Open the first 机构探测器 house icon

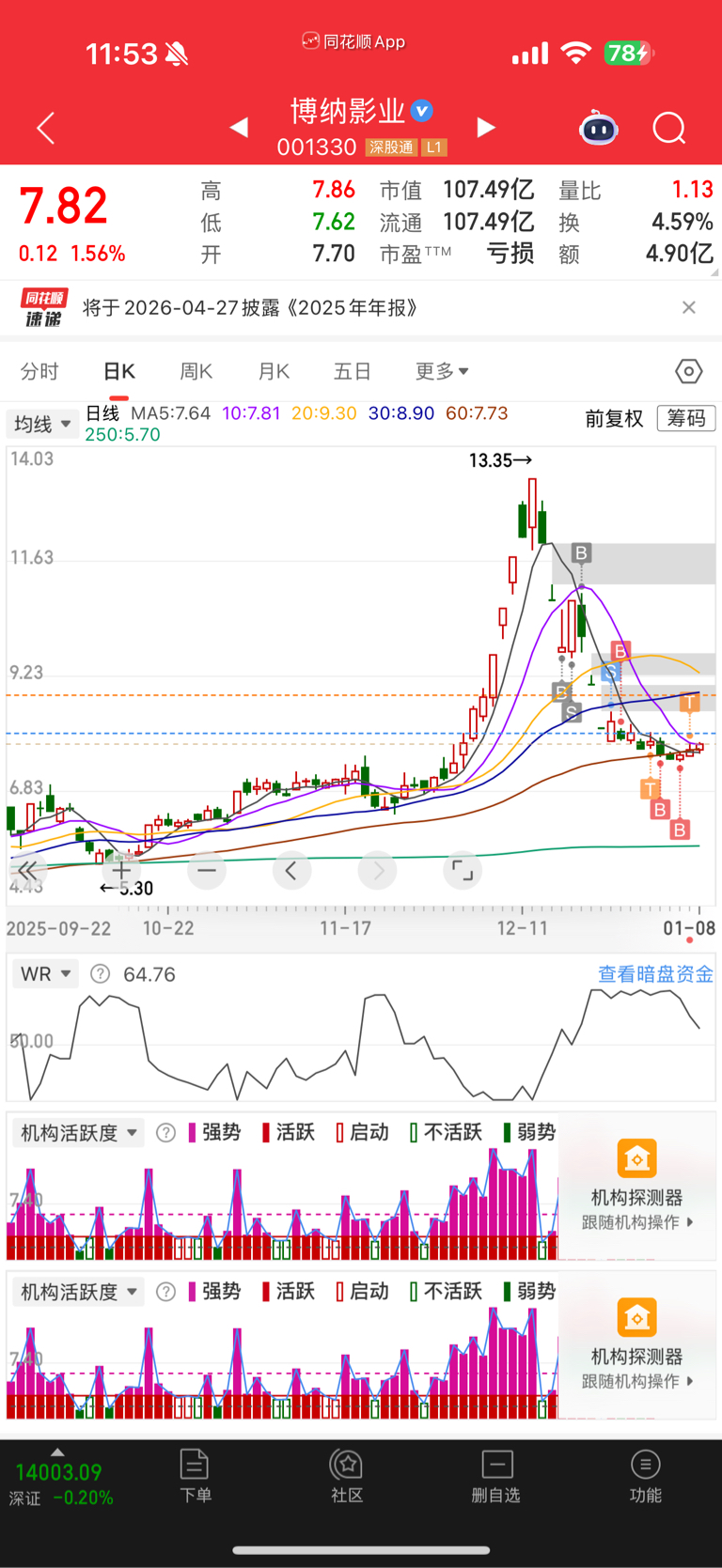636,1158
